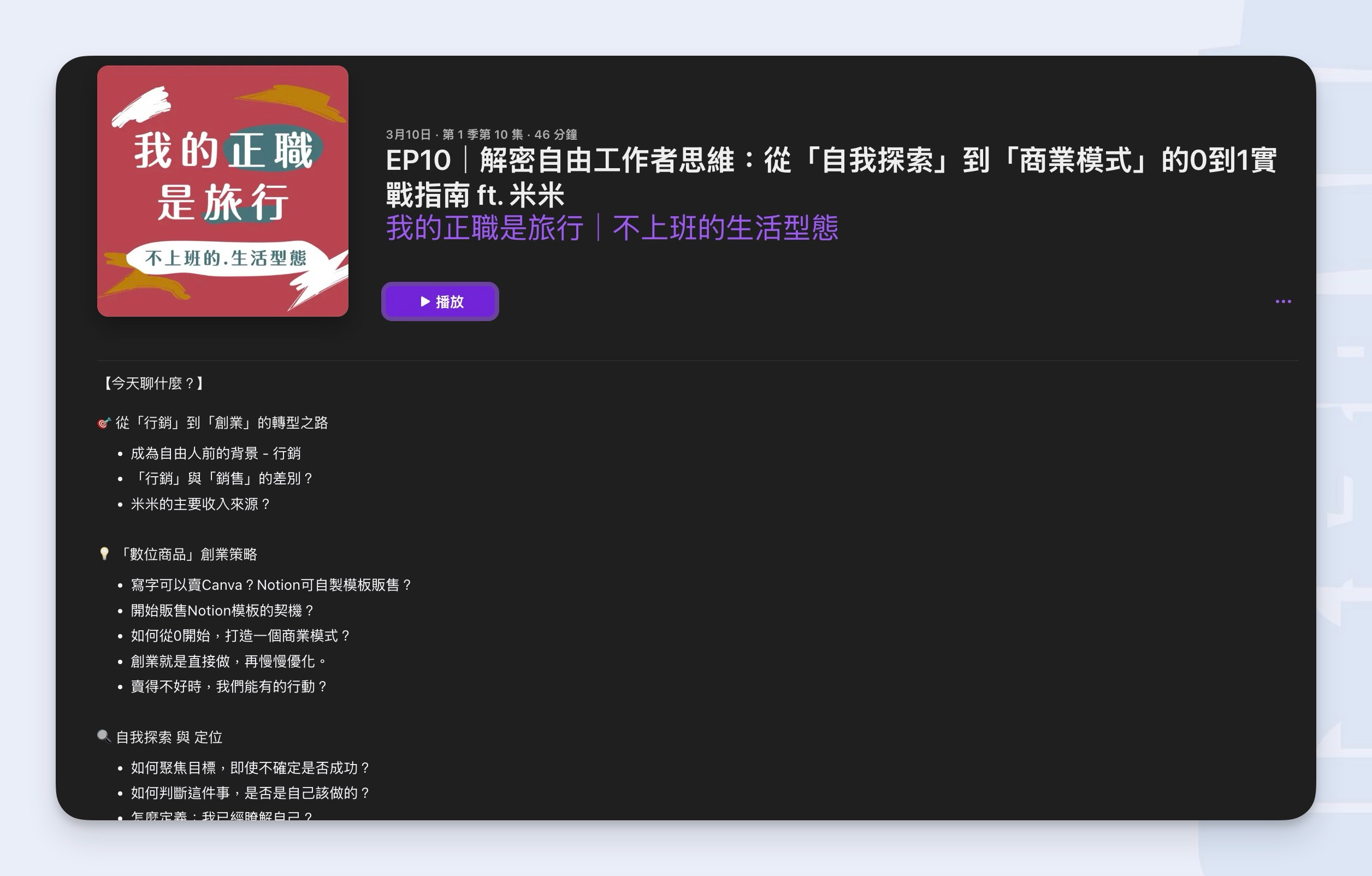Click the bullet 「行銷」與「銷售」的差別？
The height and width of the screenshot is (876, 1372).
click(222, 478)
